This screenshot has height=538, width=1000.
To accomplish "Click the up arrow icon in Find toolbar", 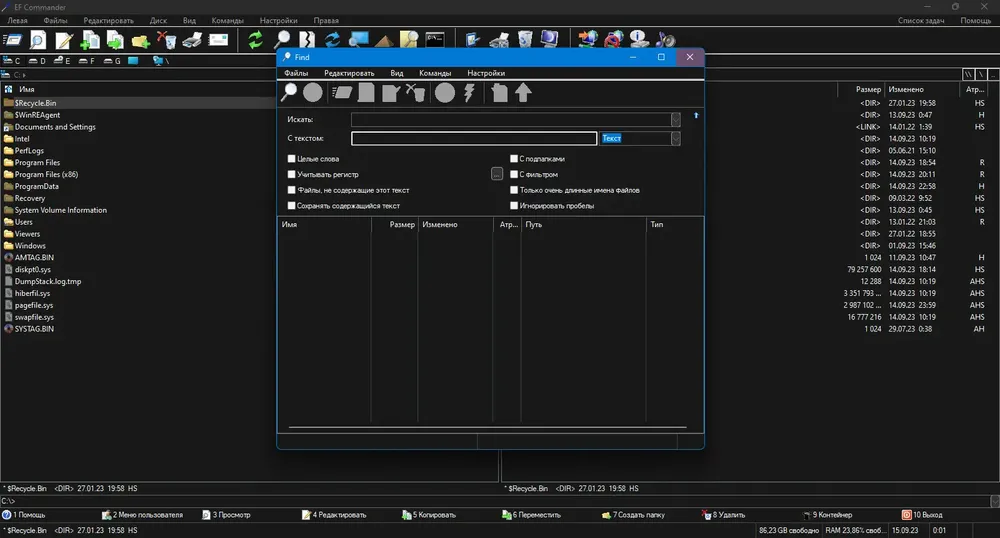I will (x=523, y=93).
